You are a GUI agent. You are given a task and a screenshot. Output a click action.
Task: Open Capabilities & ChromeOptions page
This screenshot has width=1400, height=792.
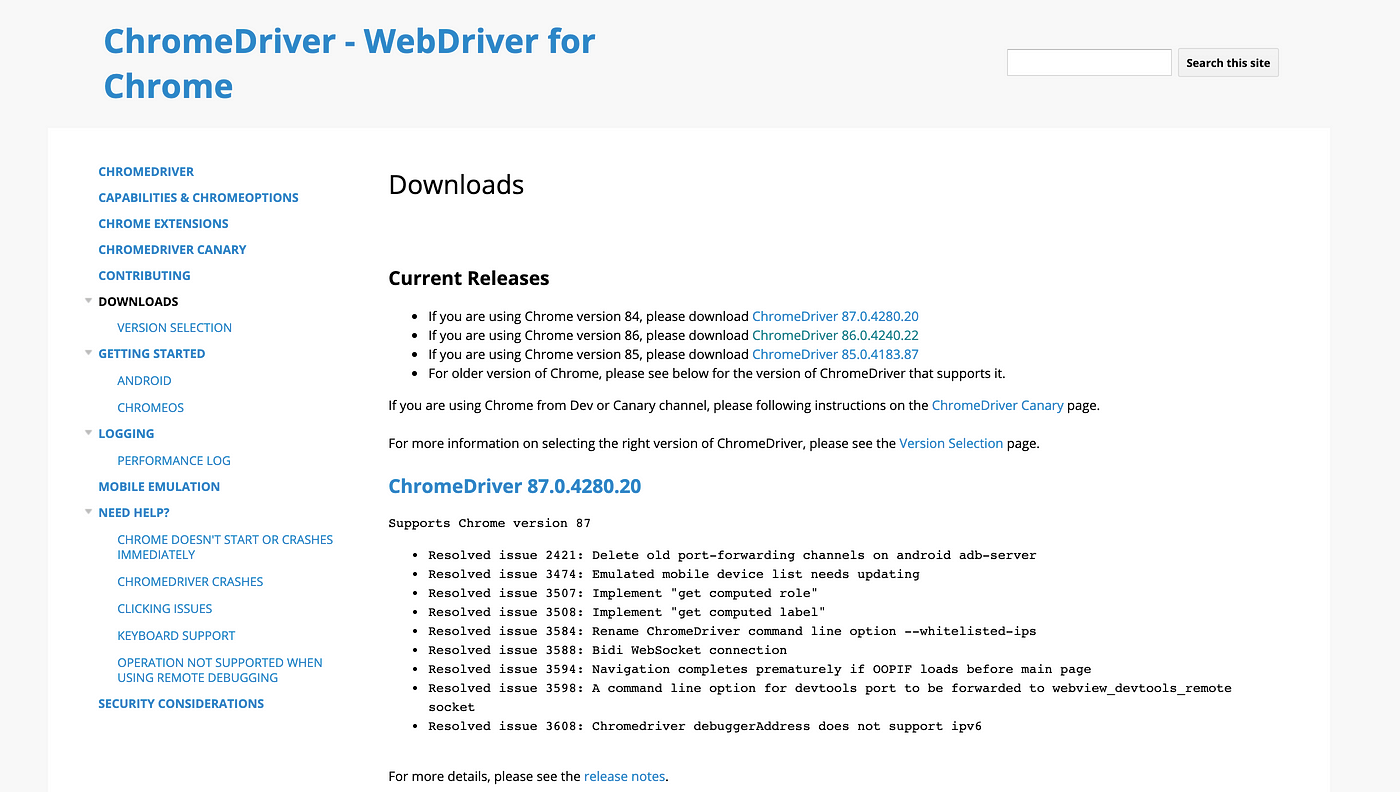point(198,198)
